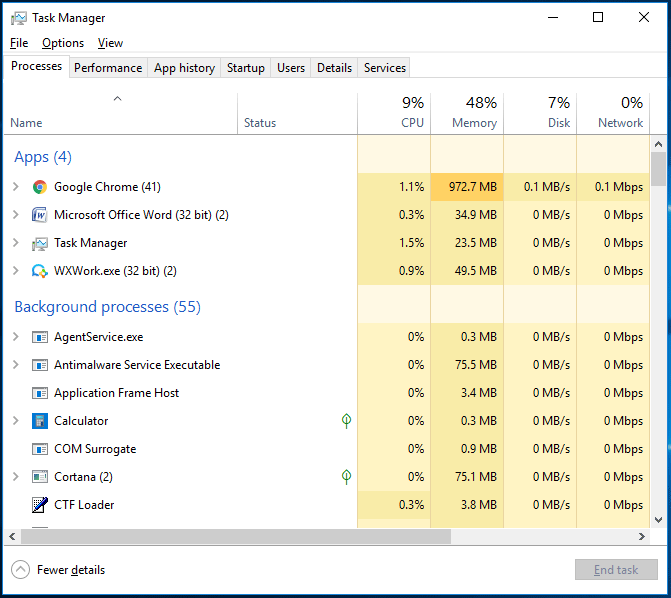The width and height of the screenshot is (671, 598).
Task: Switch to the Services tab
Action: coord(384,68)
